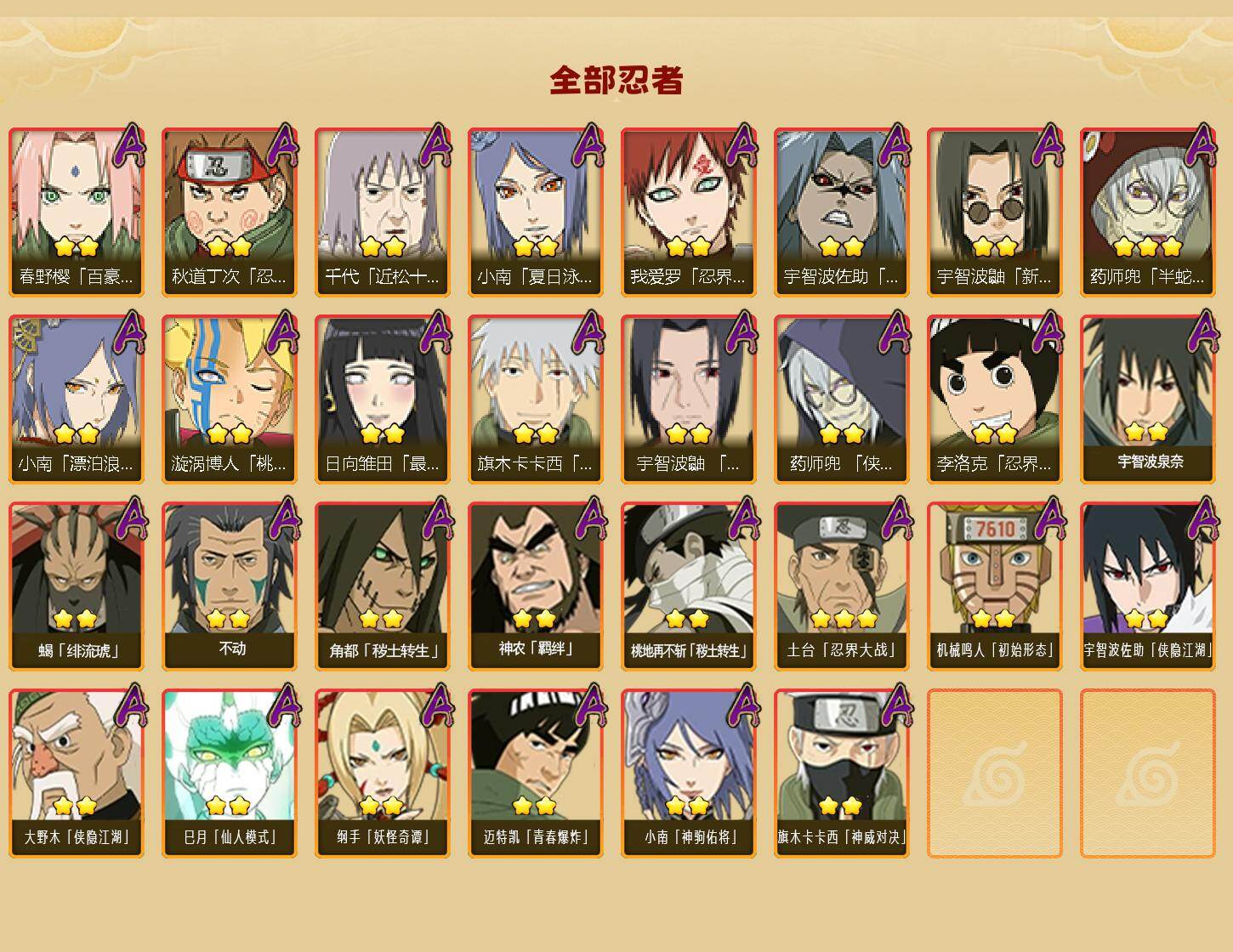Select the 宇智波佐助「侠隐江湖」card
This screenshot has width=1233, height=952.
(1148, 586)
